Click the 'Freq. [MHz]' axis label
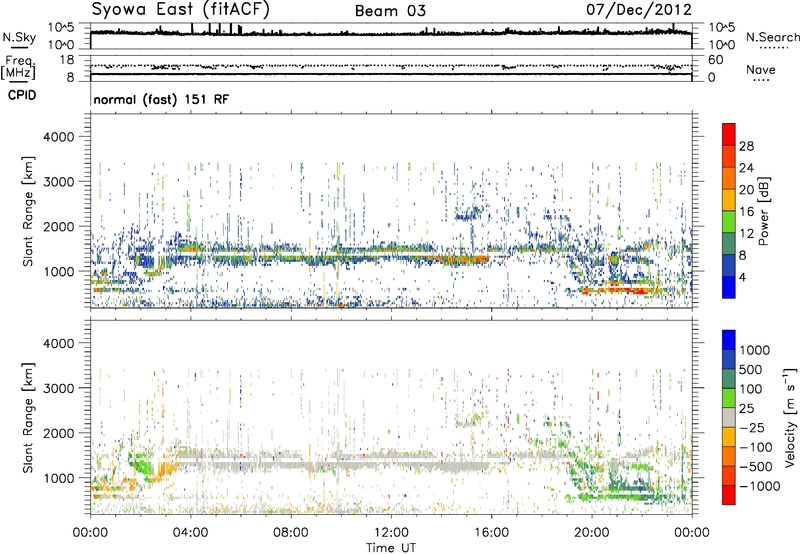Image resolution: width=800 pixels, height=554 pixels. coord(18,68)
